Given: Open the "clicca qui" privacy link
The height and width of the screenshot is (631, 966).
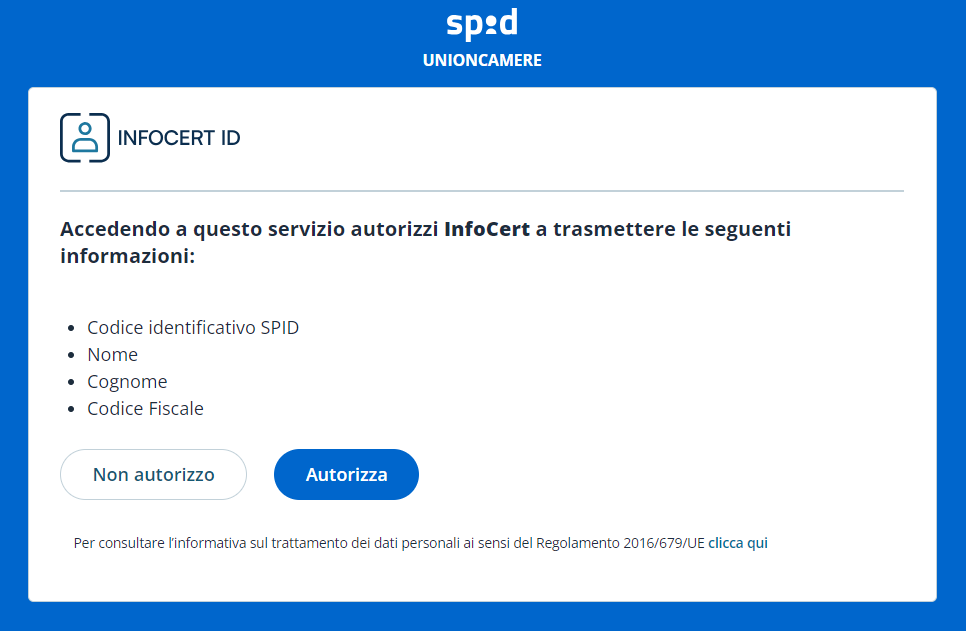Looking at the screenshot, I should coord(738,543).
